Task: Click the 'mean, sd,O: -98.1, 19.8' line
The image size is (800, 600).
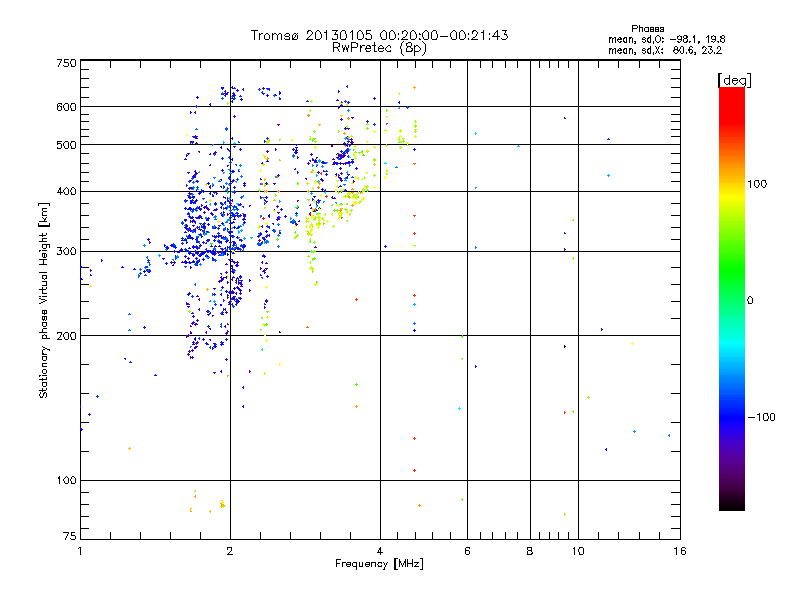Action: pos(666,39)
